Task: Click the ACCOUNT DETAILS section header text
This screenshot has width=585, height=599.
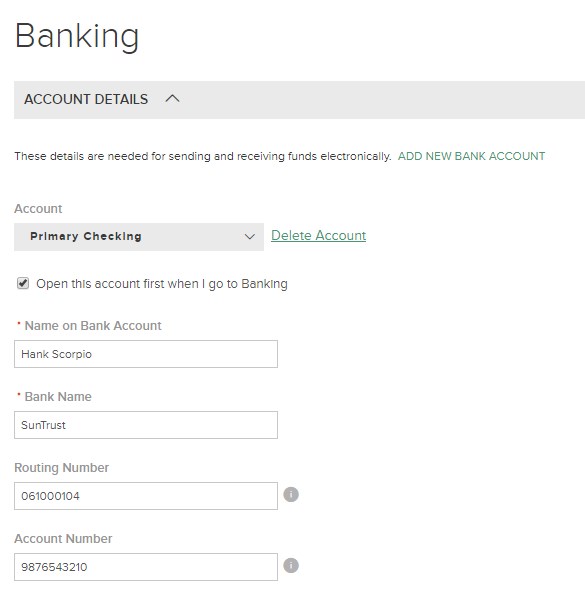Action: [86, 99]
